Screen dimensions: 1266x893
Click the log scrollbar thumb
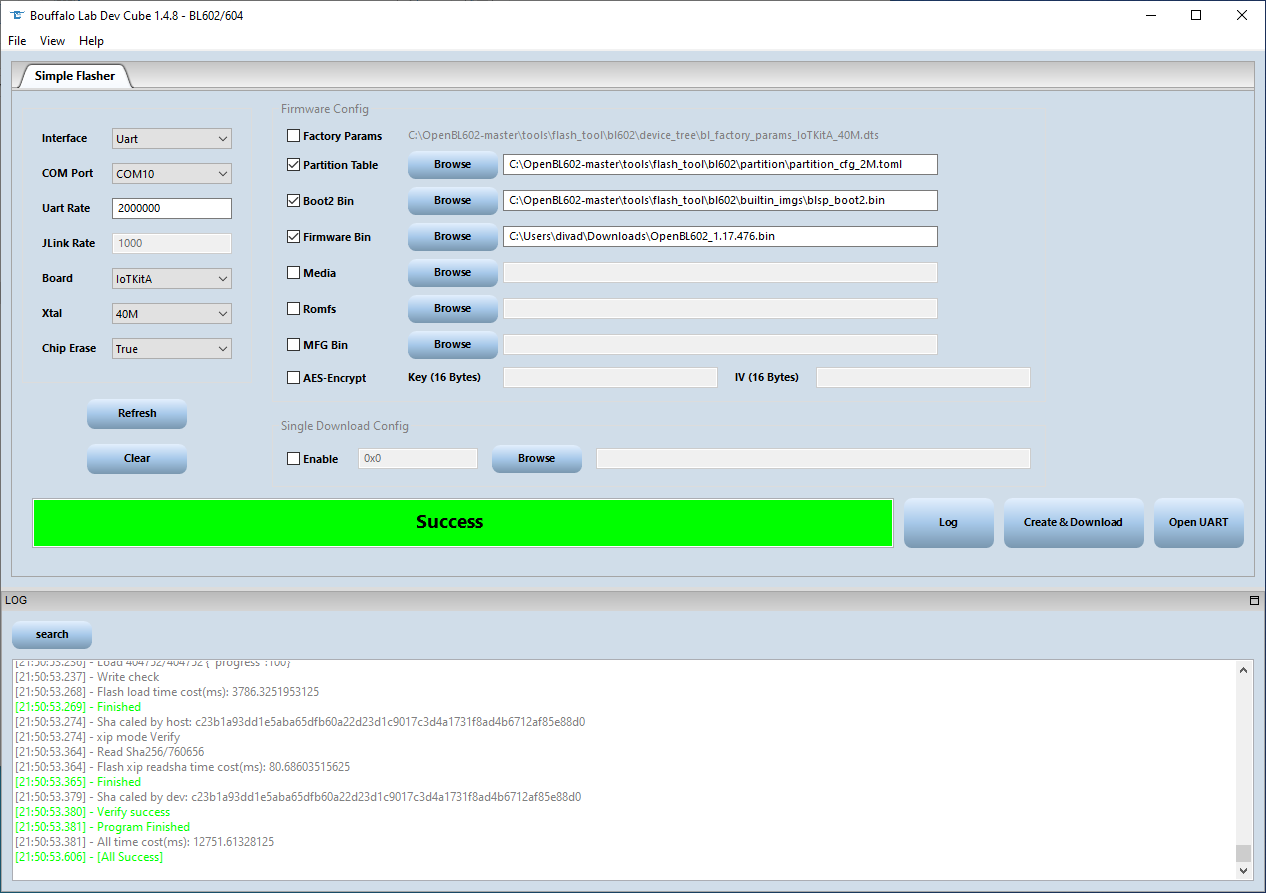pos(1243,853)
